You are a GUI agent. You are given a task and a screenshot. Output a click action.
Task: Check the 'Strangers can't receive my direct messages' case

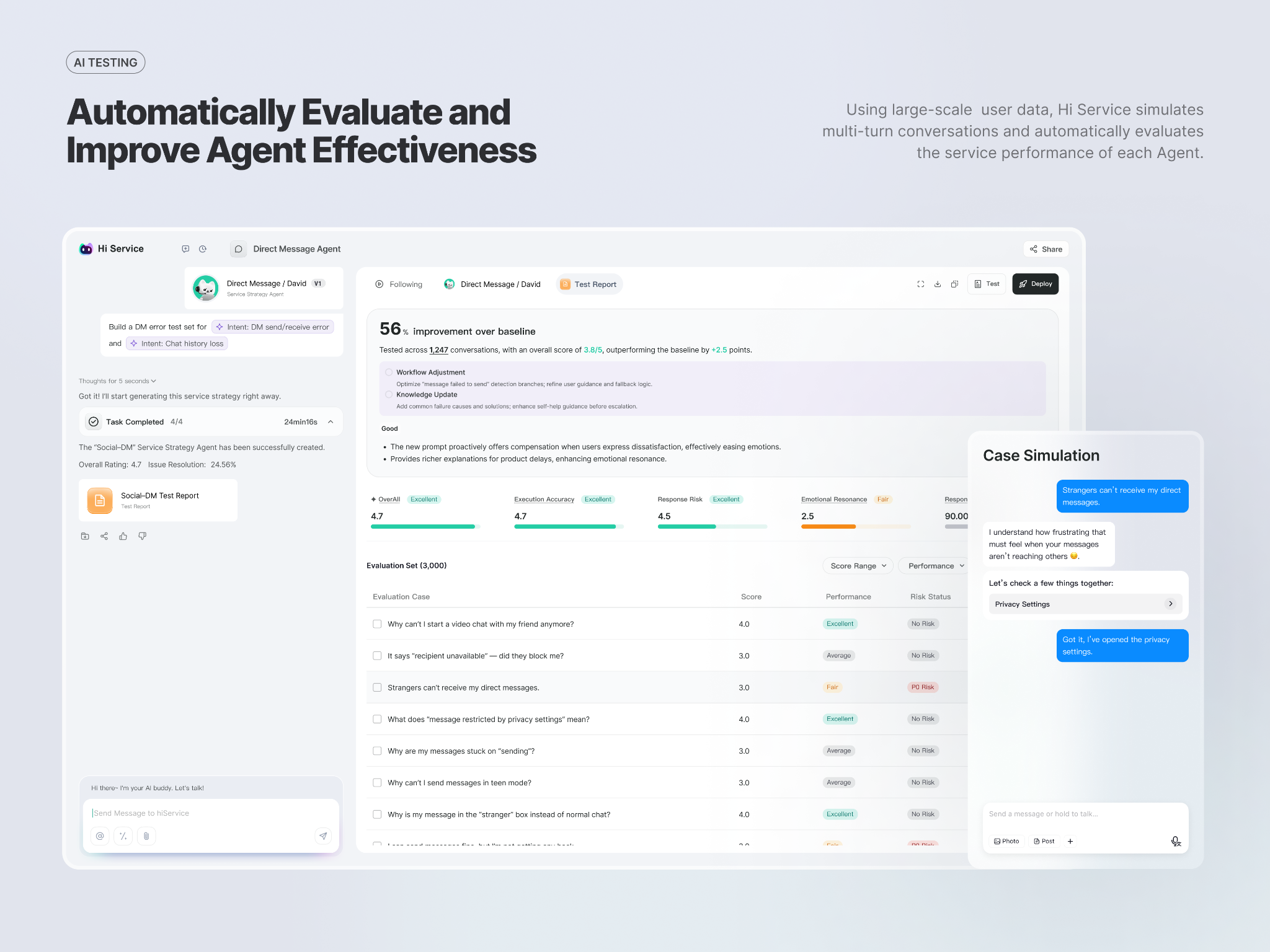pyautogui.click(x=377, y=687)
